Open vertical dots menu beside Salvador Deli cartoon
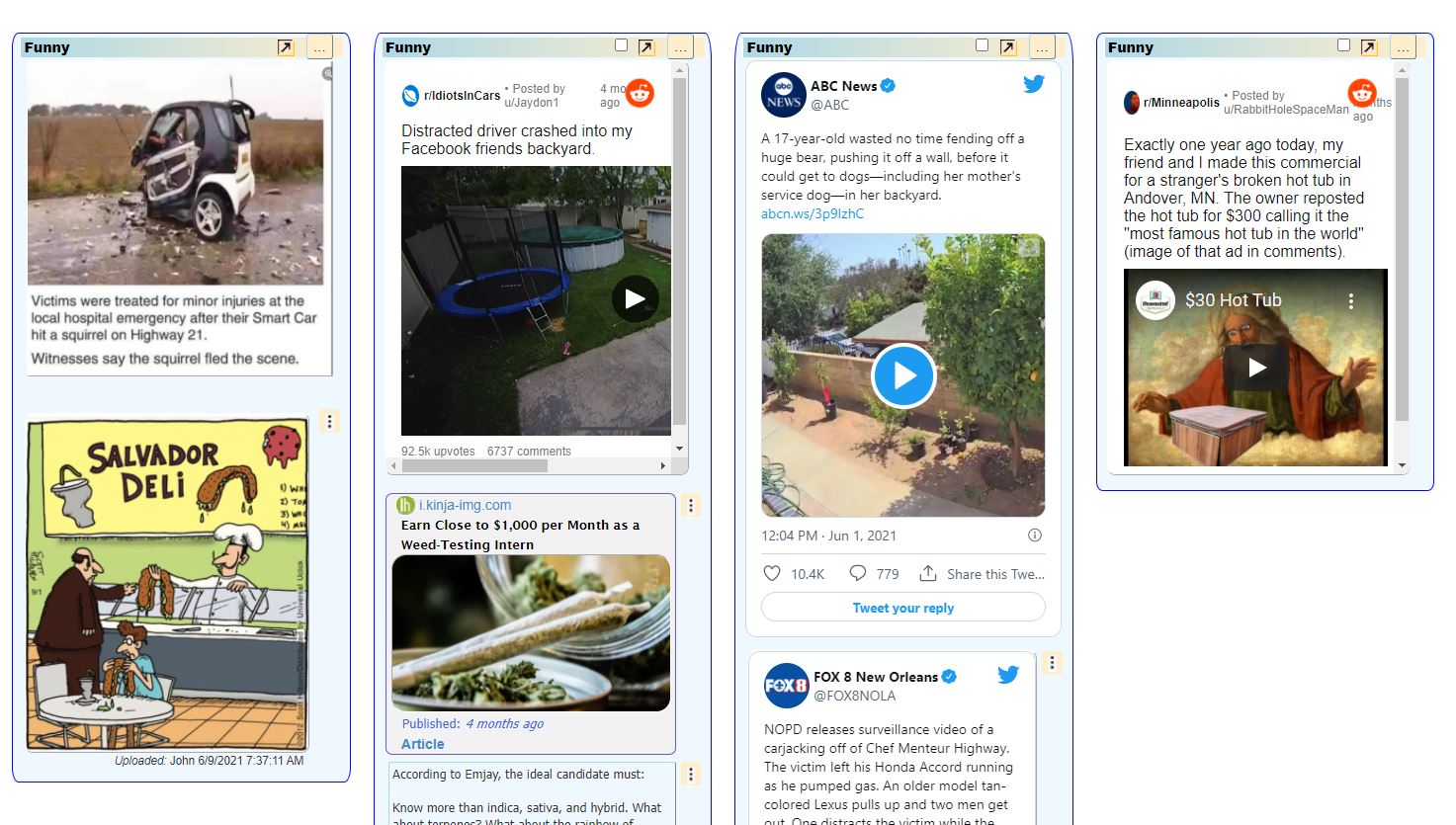 (330, 421)
